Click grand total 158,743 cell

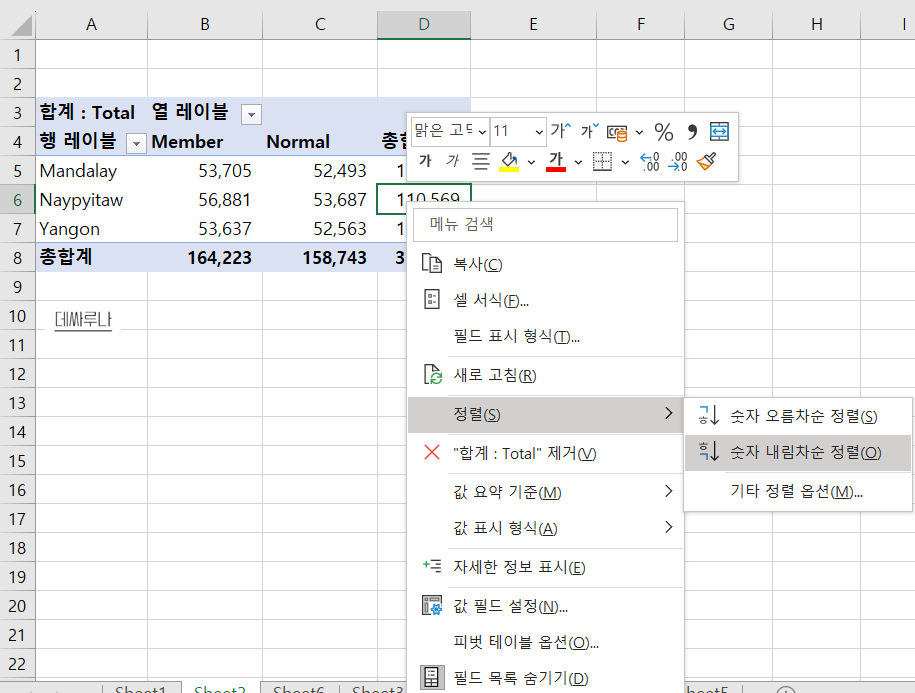point(320,257)
